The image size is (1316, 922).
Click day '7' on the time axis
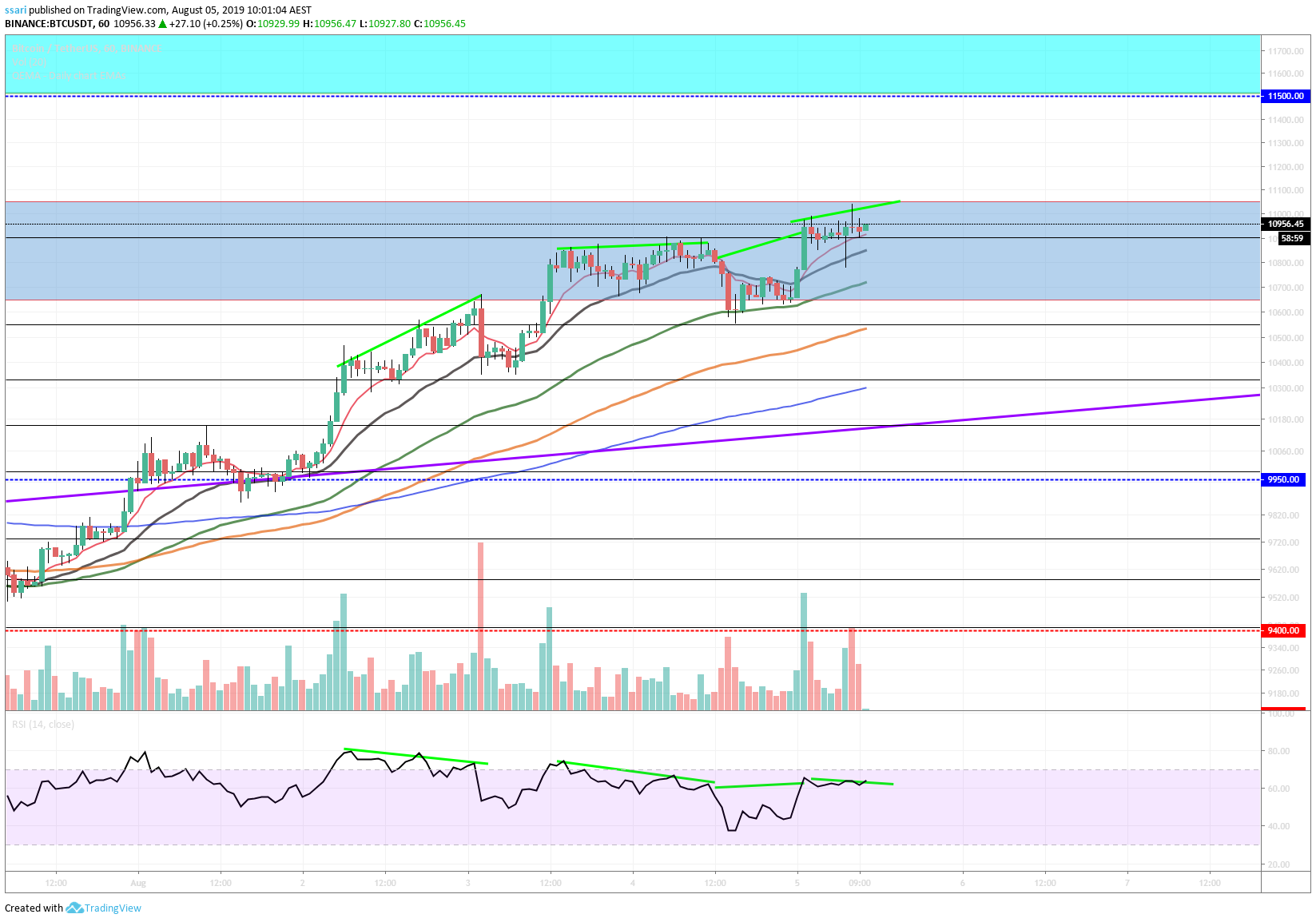1127,883
